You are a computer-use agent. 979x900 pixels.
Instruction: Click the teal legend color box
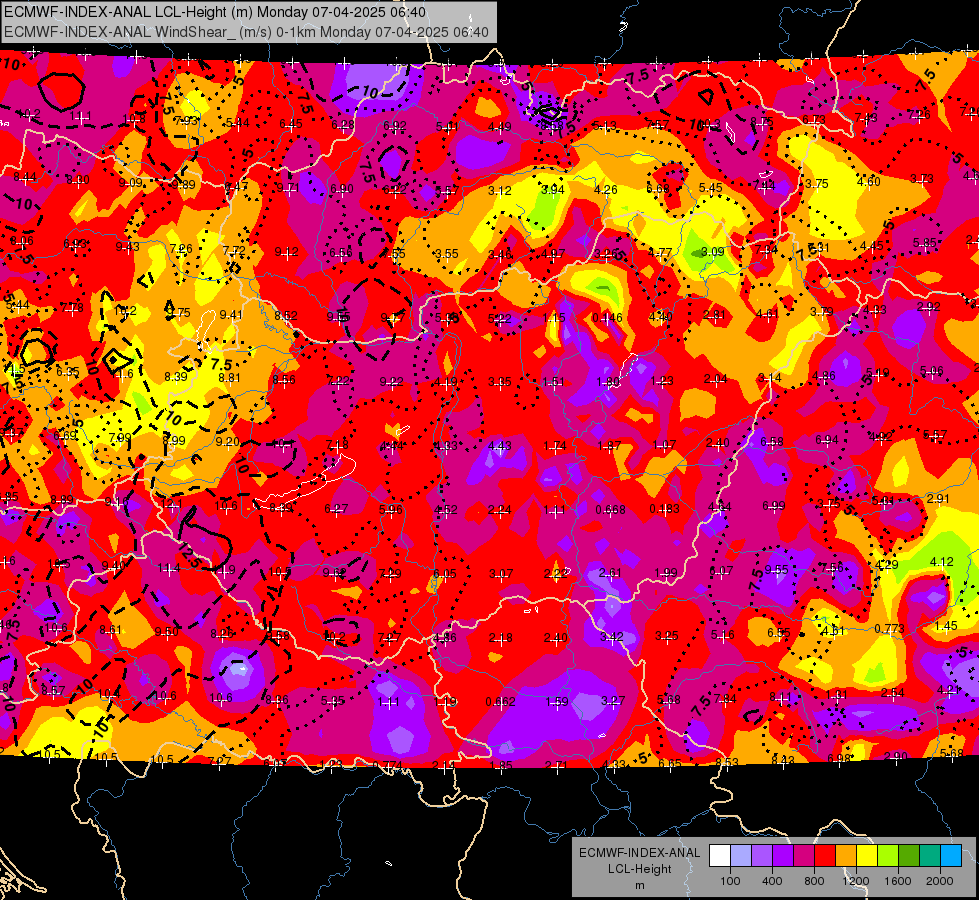click(930, 856)
